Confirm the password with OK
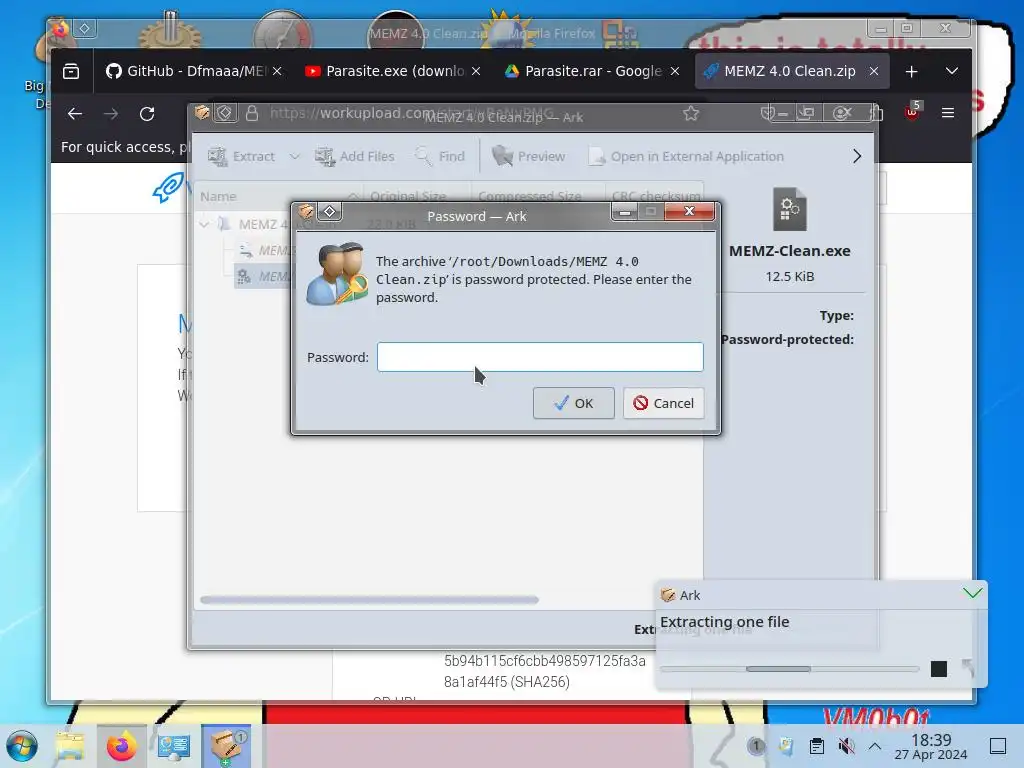Screen dimensions: 1024x768 (x=573, y=403)
